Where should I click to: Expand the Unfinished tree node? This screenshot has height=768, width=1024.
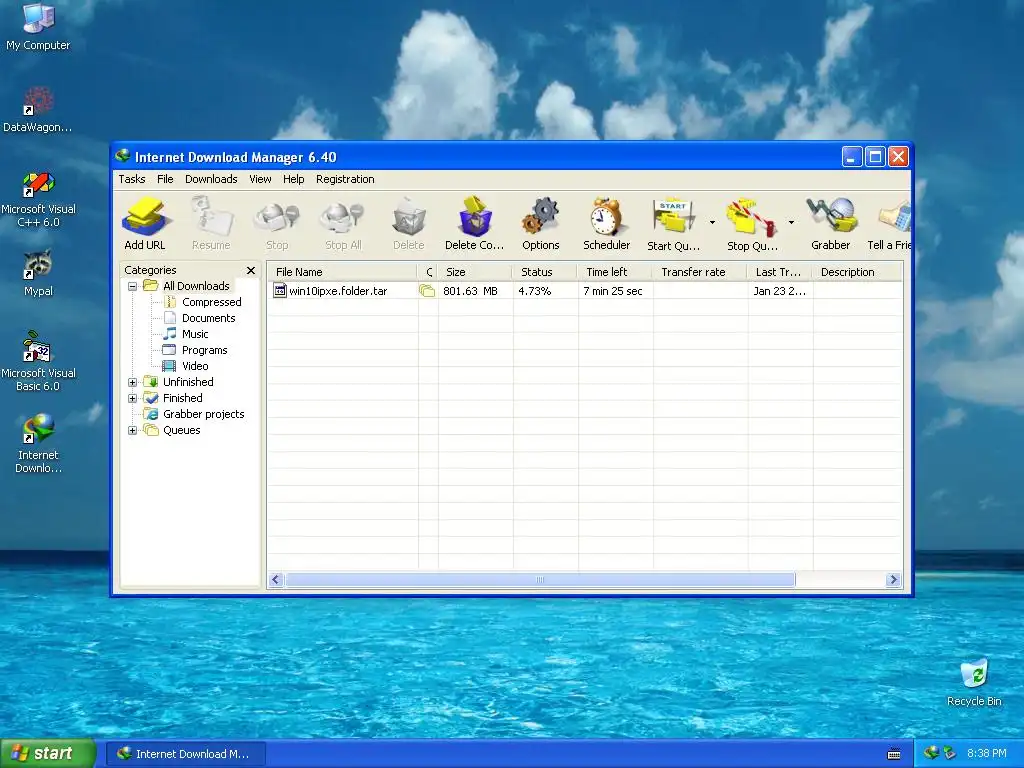tap(133, 382)
